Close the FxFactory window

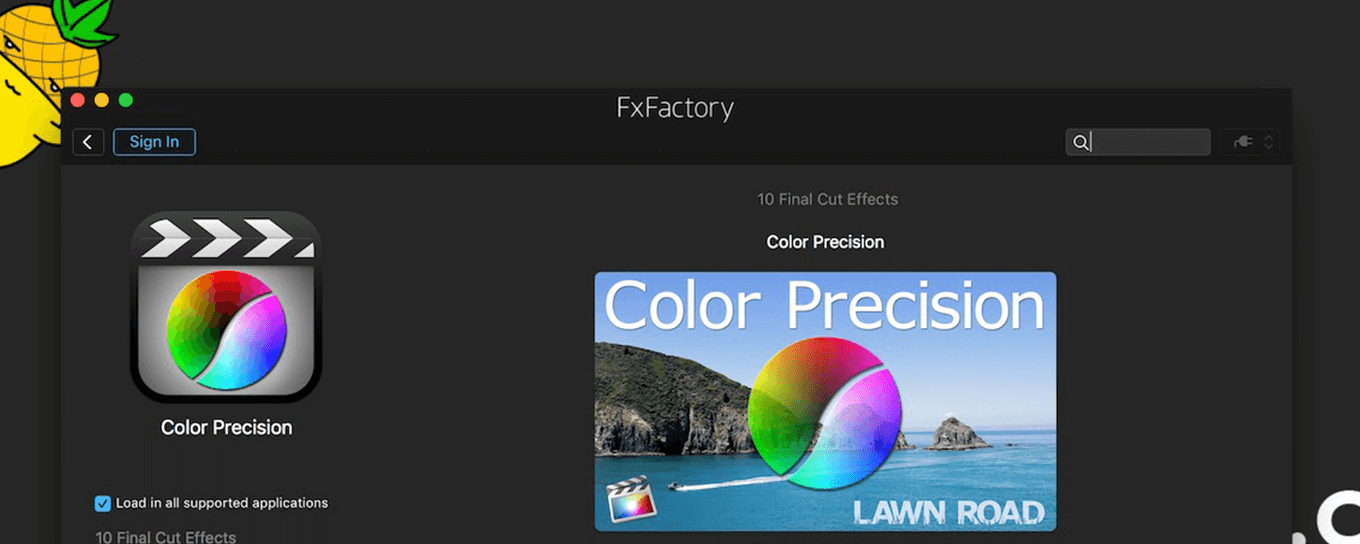(x=77, y=100)
